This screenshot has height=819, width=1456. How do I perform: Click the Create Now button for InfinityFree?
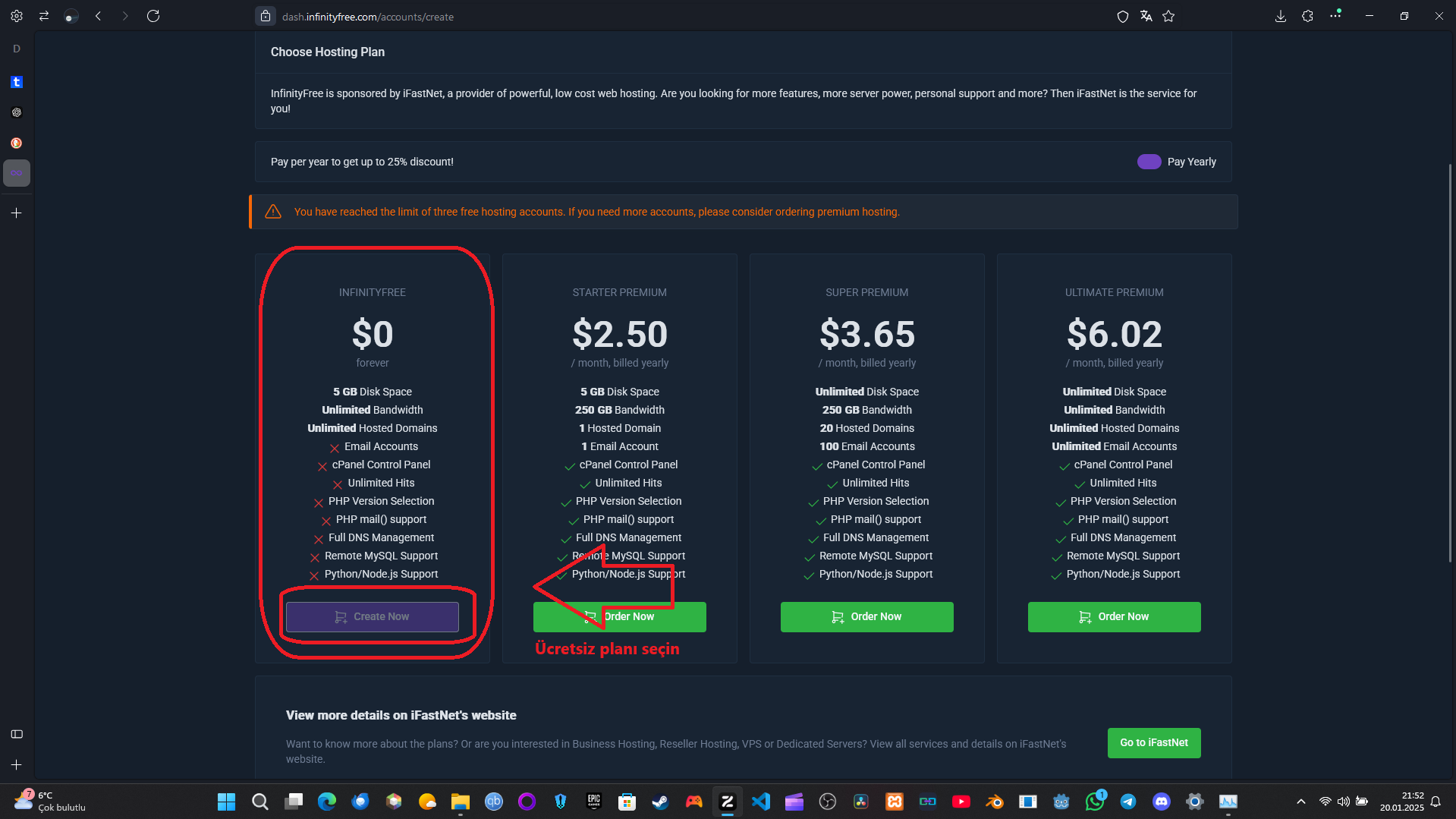(x=373, y=617)
